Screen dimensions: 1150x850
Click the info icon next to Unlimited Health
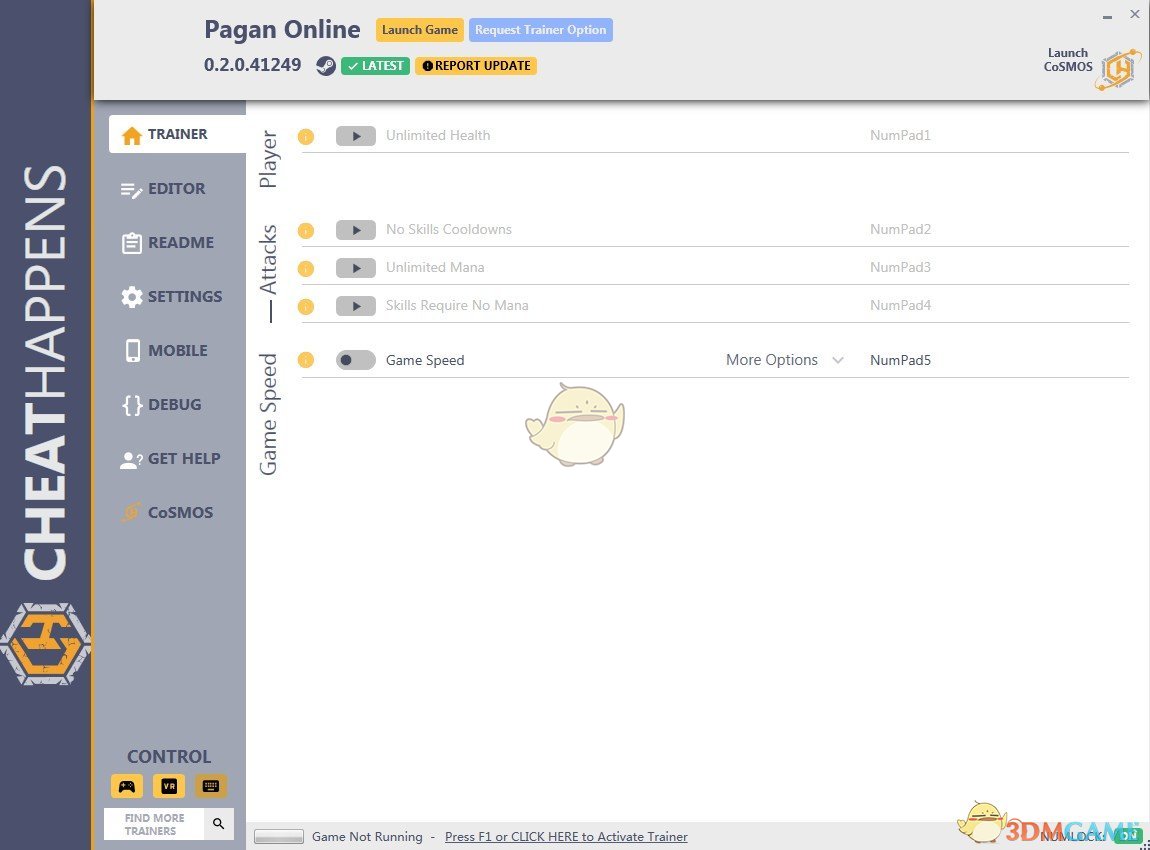306,136
